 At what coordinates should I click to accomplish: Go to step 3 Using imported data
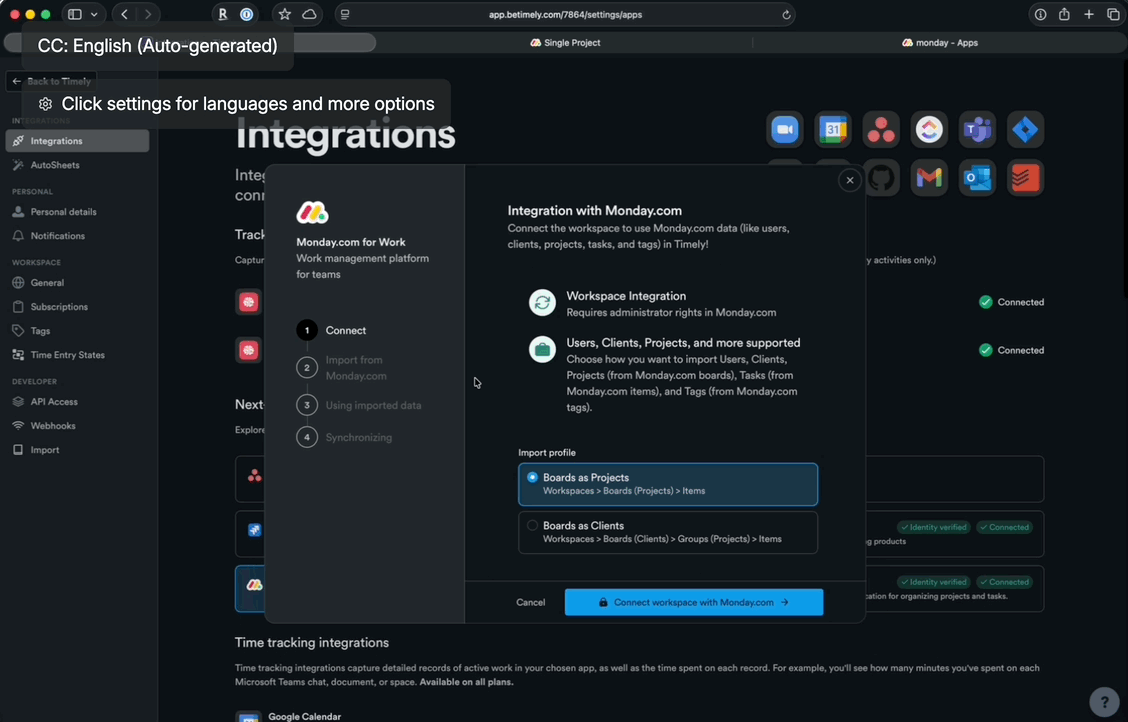tap(359, 405)
